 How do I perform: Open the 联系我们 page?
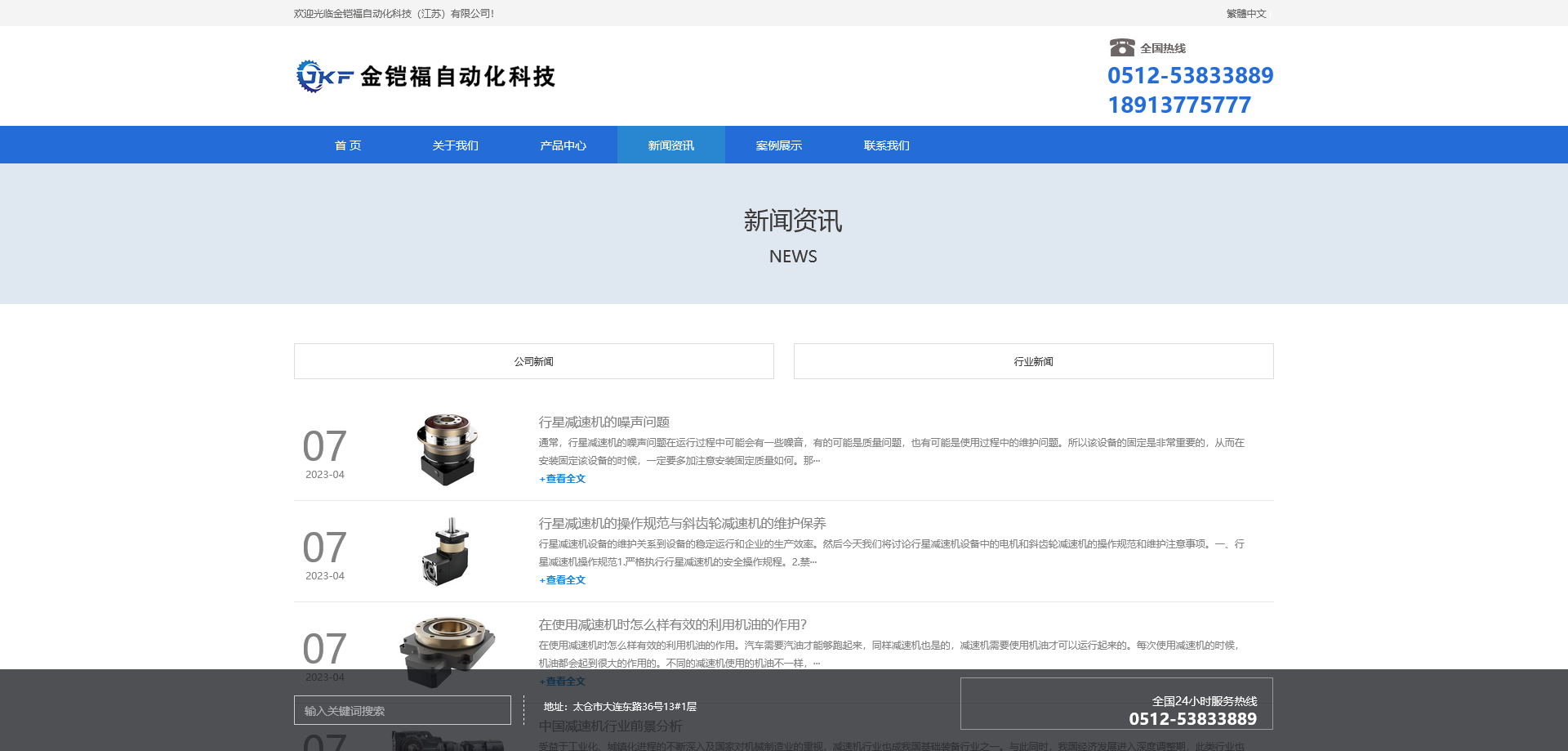point(886,145)
